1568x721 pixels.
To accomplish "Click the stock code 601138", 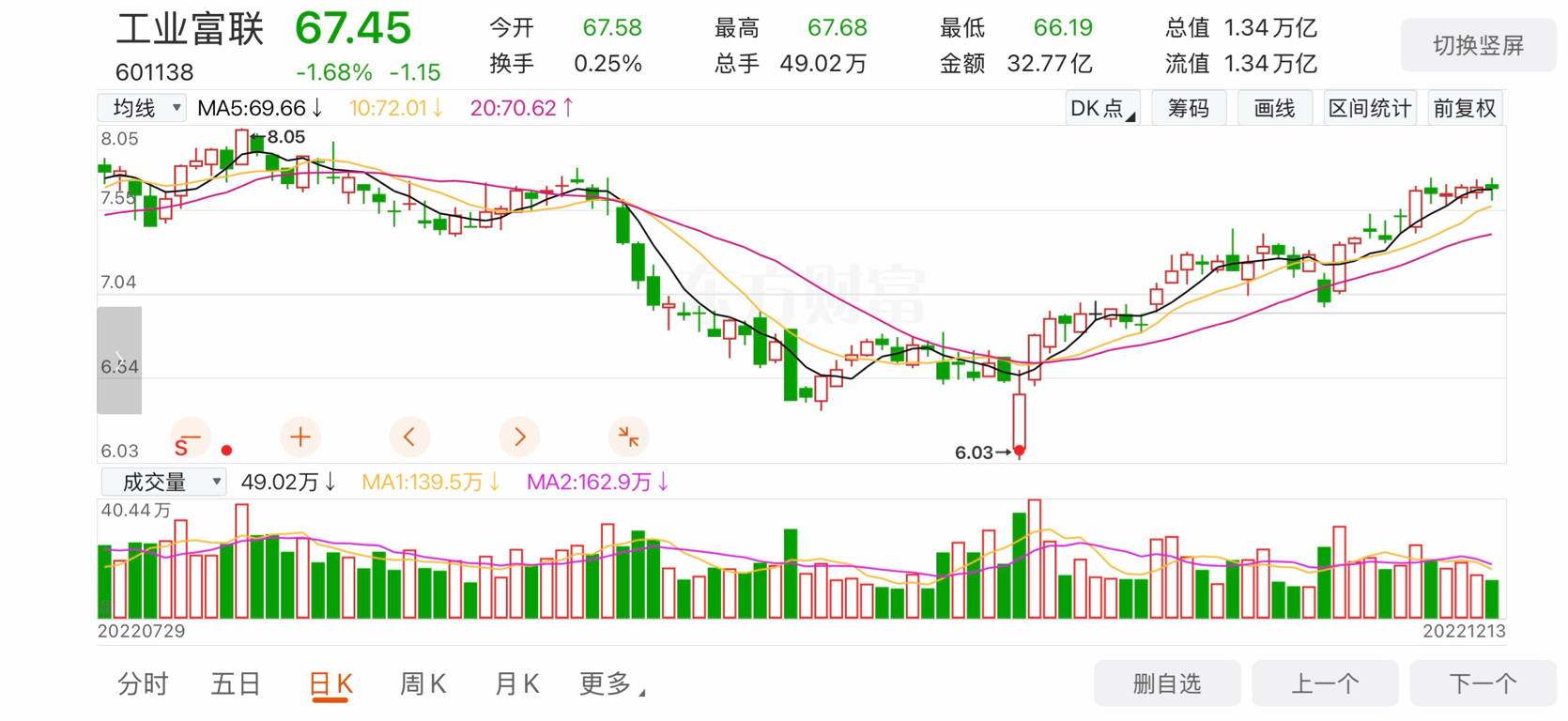I will (x=155, y=72).
